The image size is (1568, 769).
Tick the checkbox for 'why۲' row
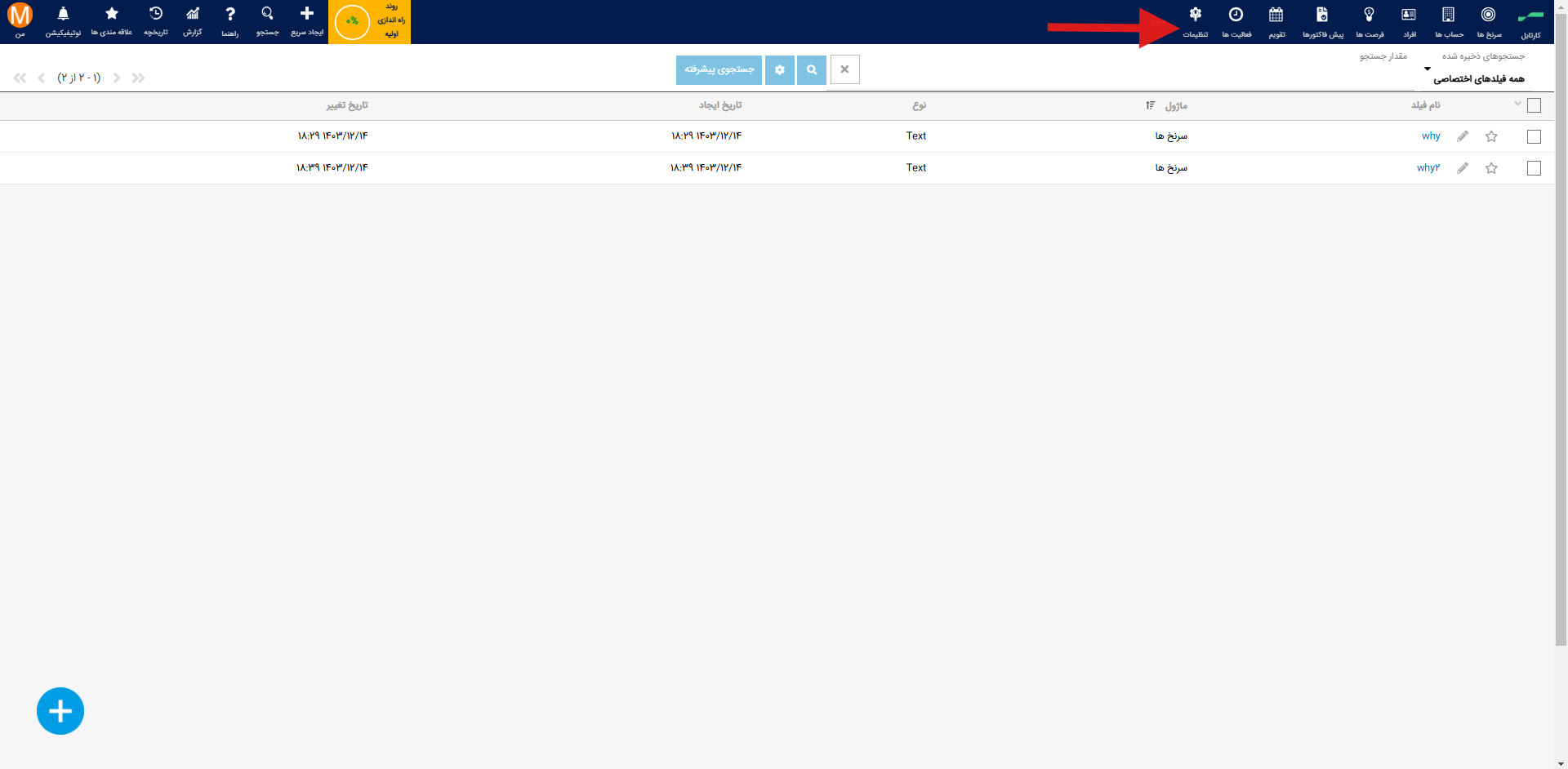click(1534, 168)
